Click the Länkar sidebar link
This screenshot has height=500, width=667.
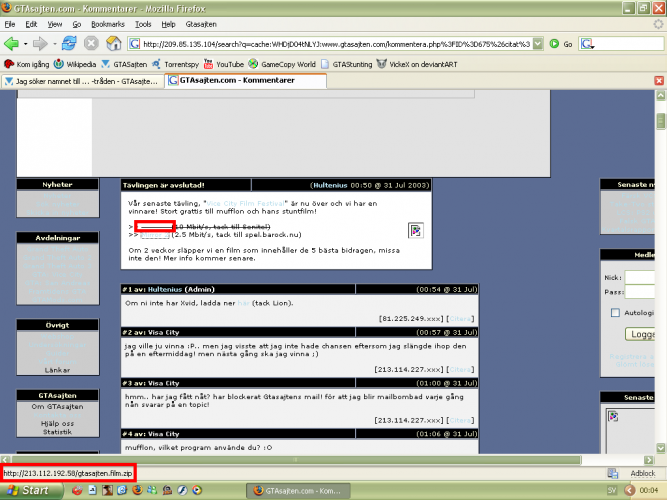pos(57,370)
